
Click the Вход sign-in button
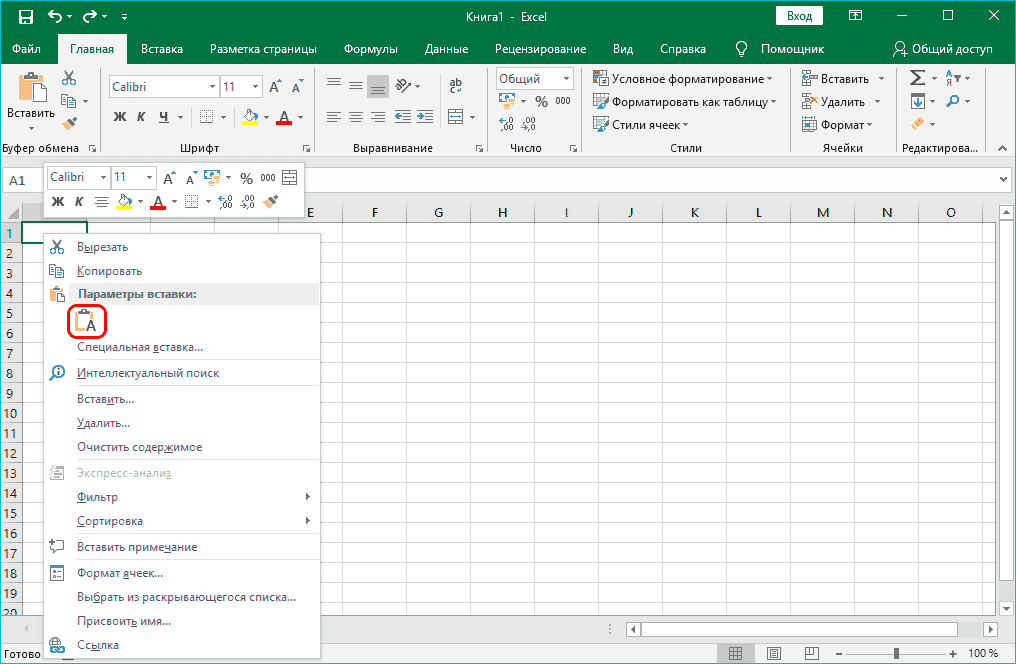click(x=799, y=16)
